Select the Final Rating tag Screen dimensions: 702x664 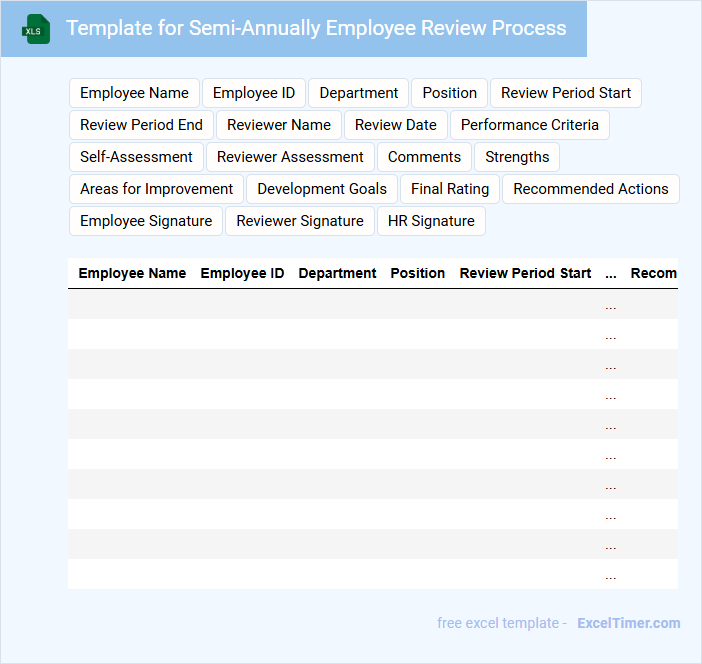(x=450, y=189)
